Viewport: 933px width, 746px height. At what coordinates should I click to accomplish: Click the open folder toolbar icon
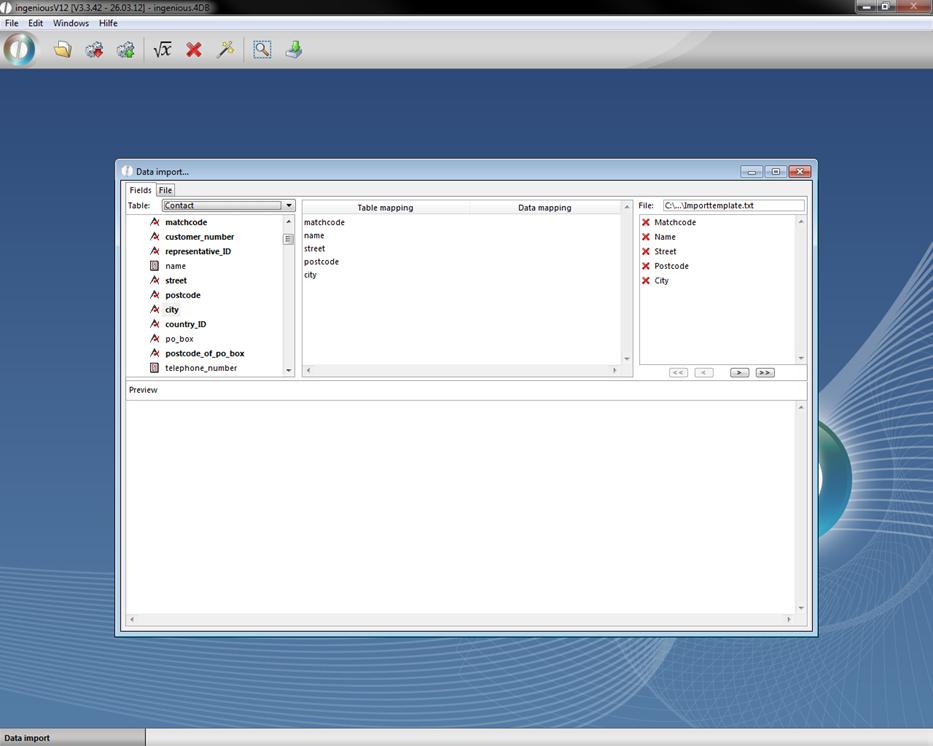click(x=63, y=49)
